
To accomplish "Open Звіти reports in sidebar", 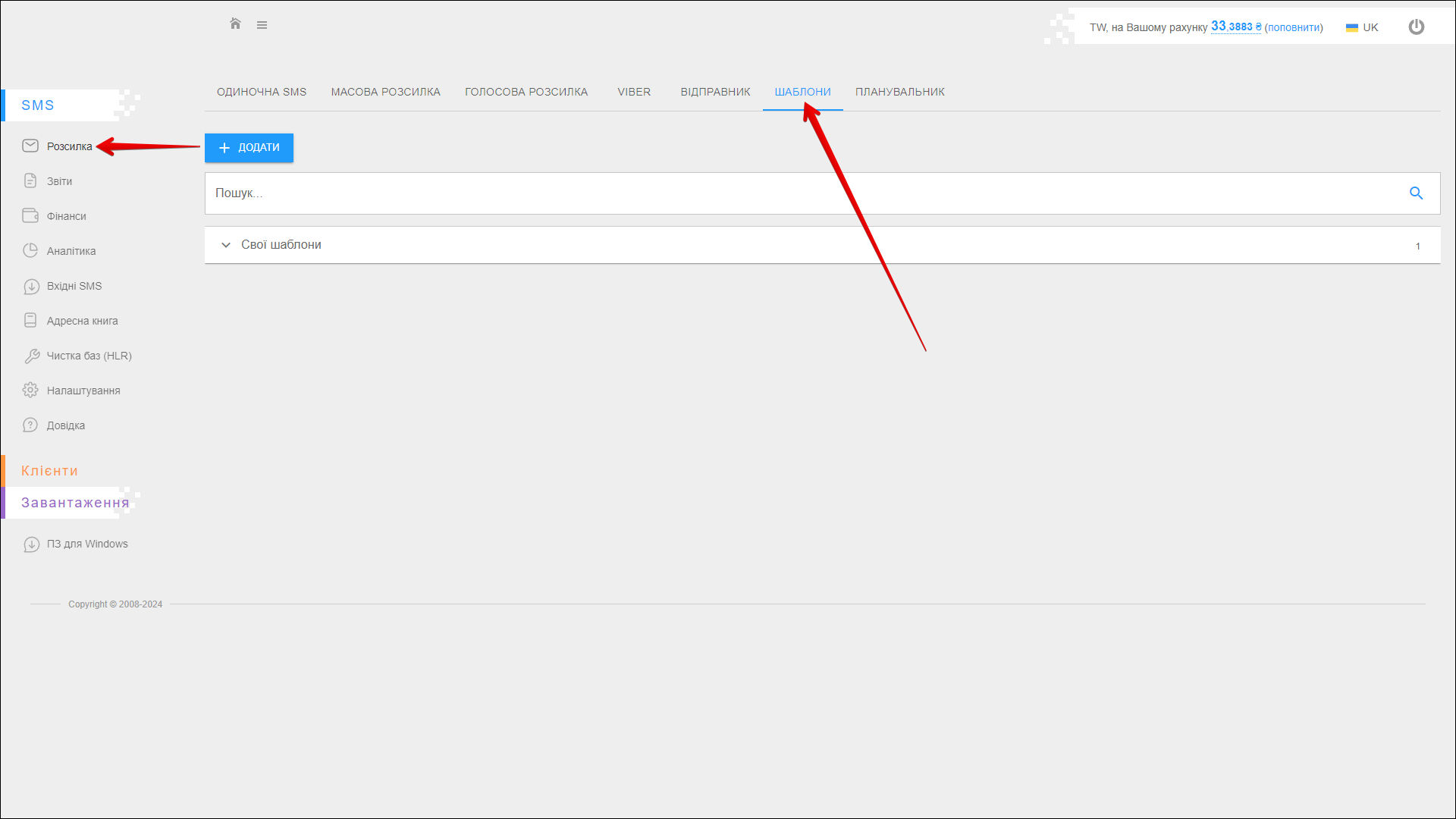I will point(59,181).
